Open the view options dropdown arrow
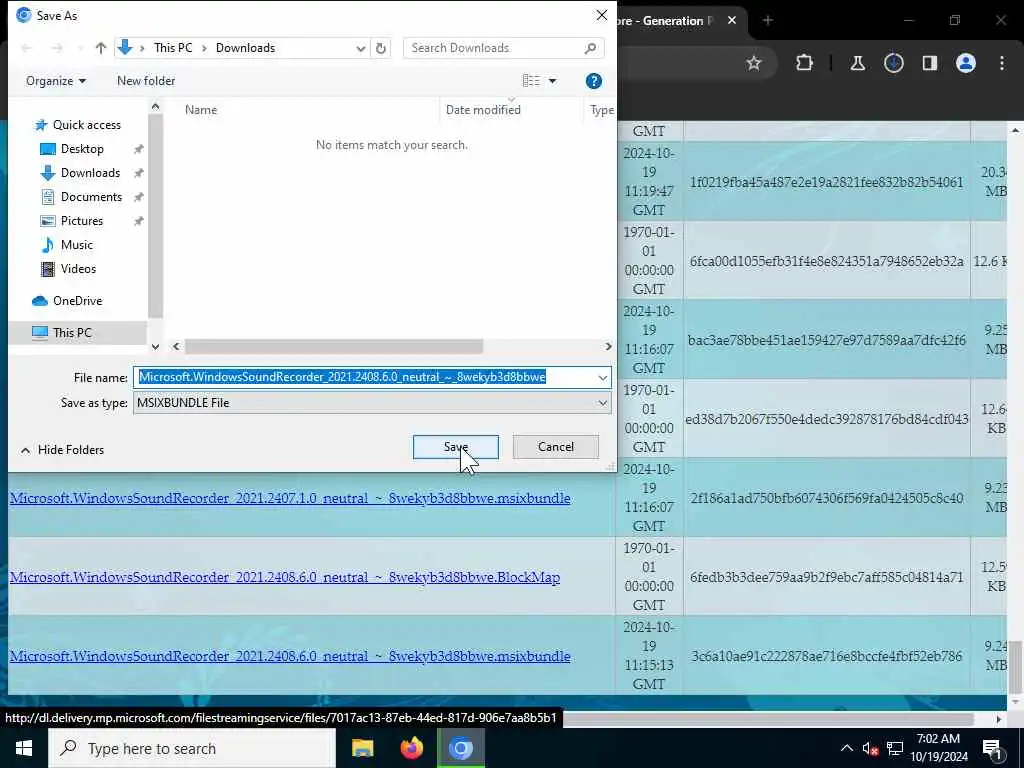The height and width of the screenshot is (768, 1024). [x=552, y=81]
